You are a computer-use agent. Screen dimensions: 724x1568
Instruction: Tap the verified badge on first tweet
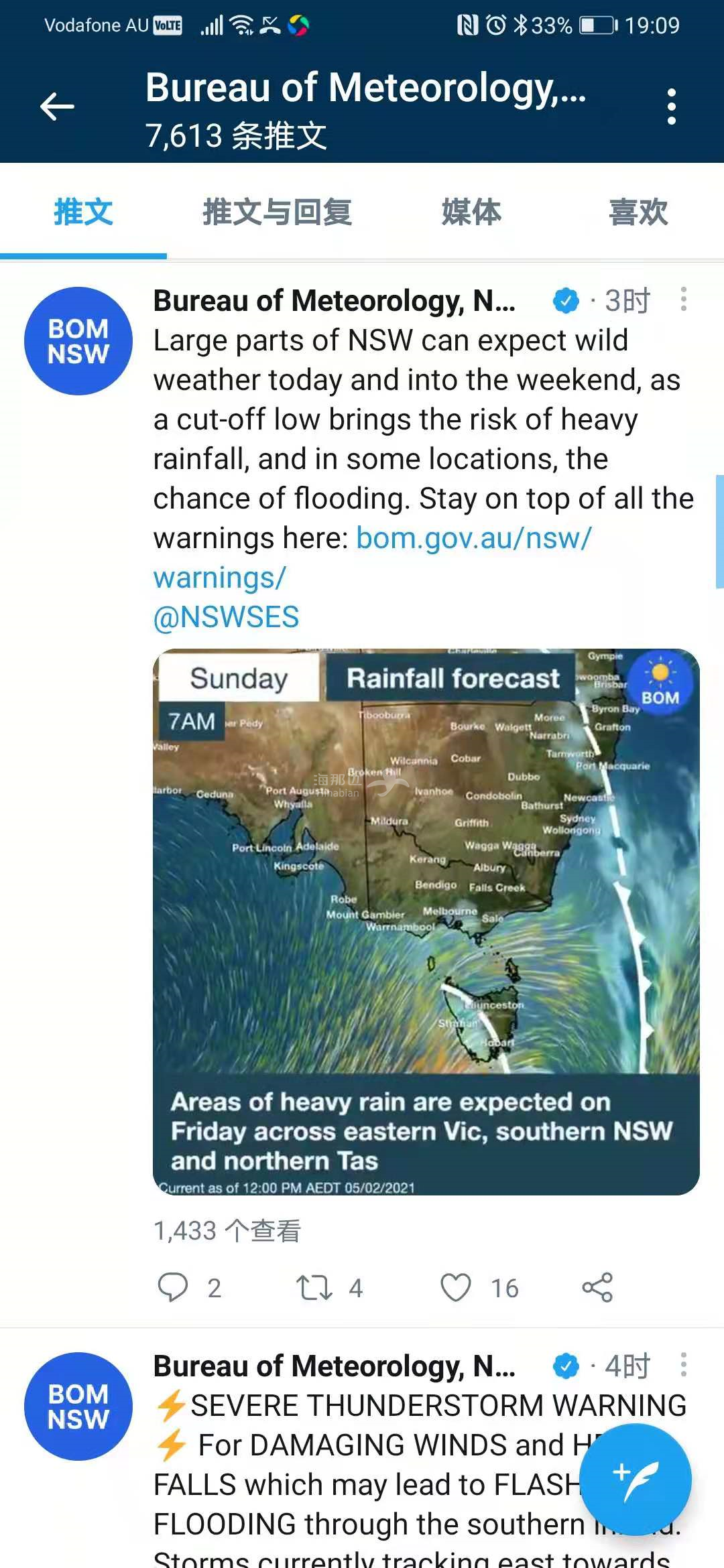pyautogui.click(x=566, y=300)
